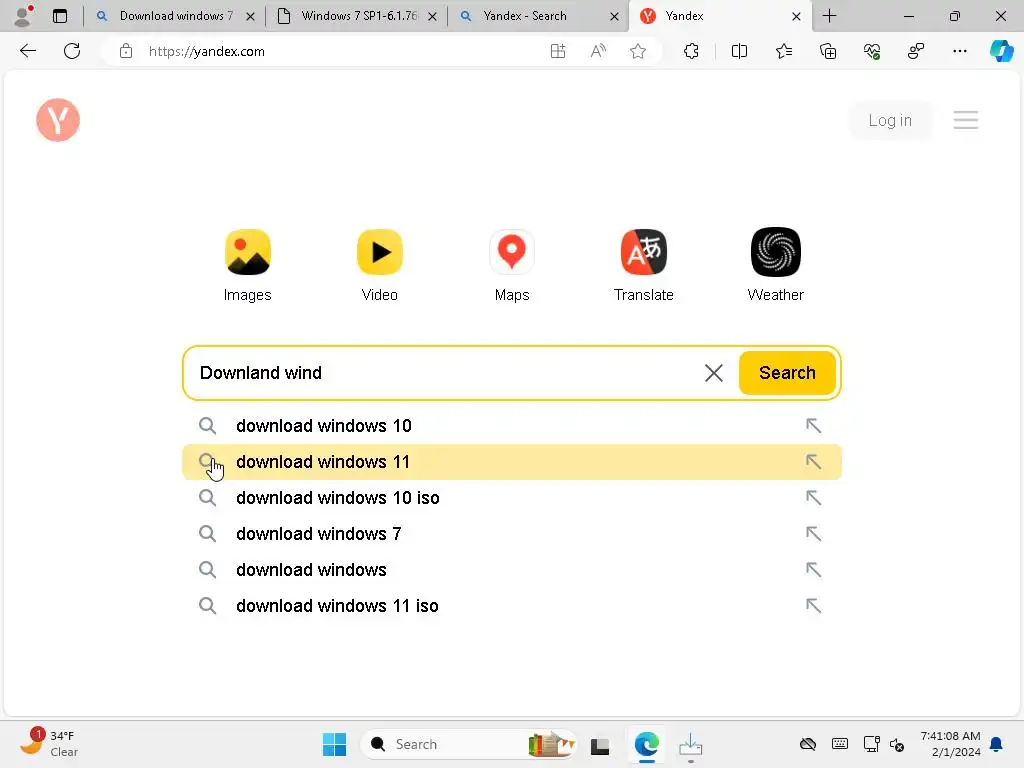Fill query arrow for plain 'download windows'

click(x=813, y=569)
